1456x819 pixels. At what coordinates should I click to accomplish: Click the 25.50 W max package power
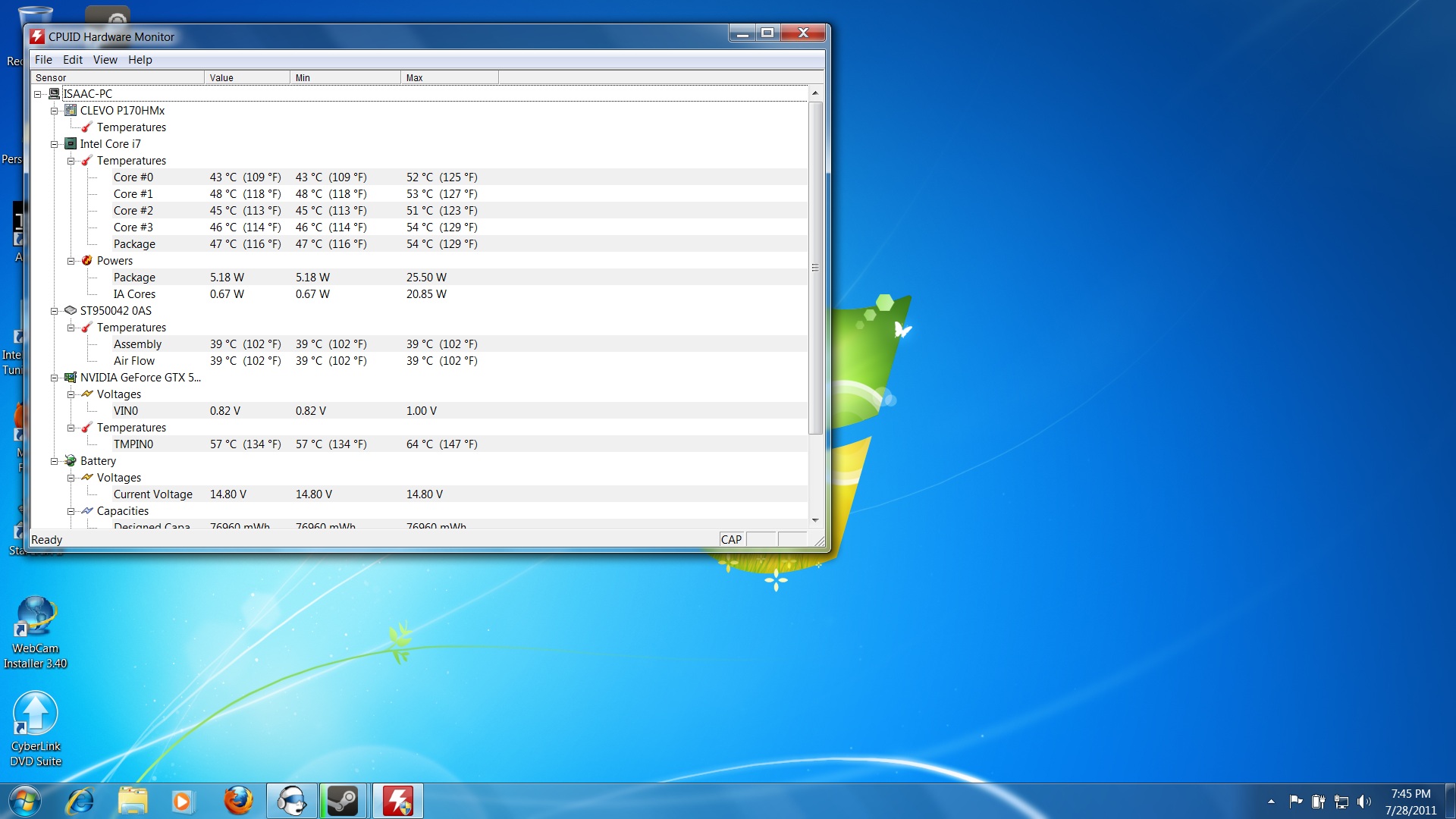[x=426, y=278]
